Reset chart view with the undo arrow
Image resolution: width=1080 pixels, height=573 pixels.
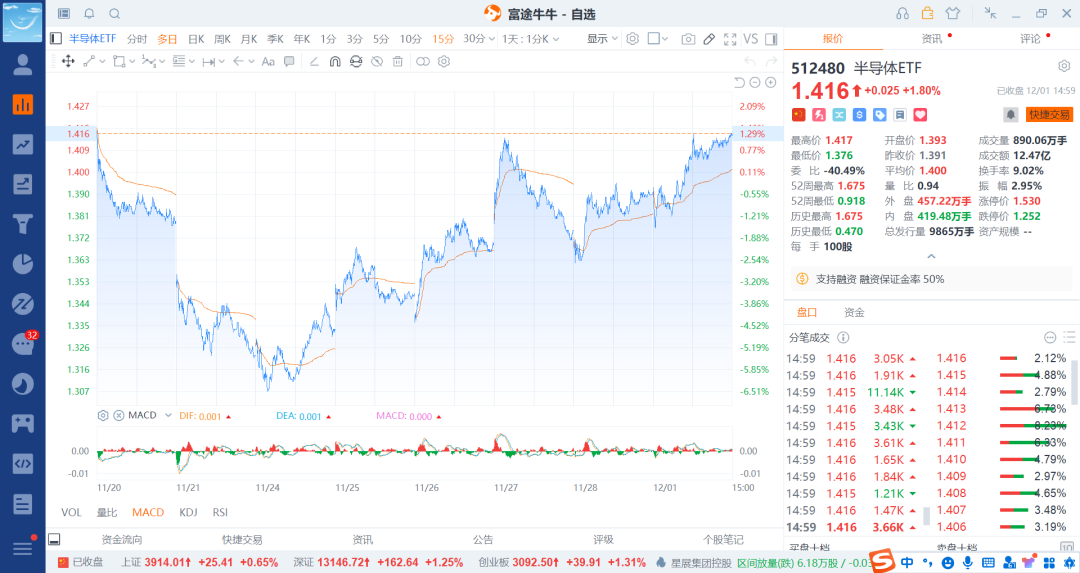point(739,83)
